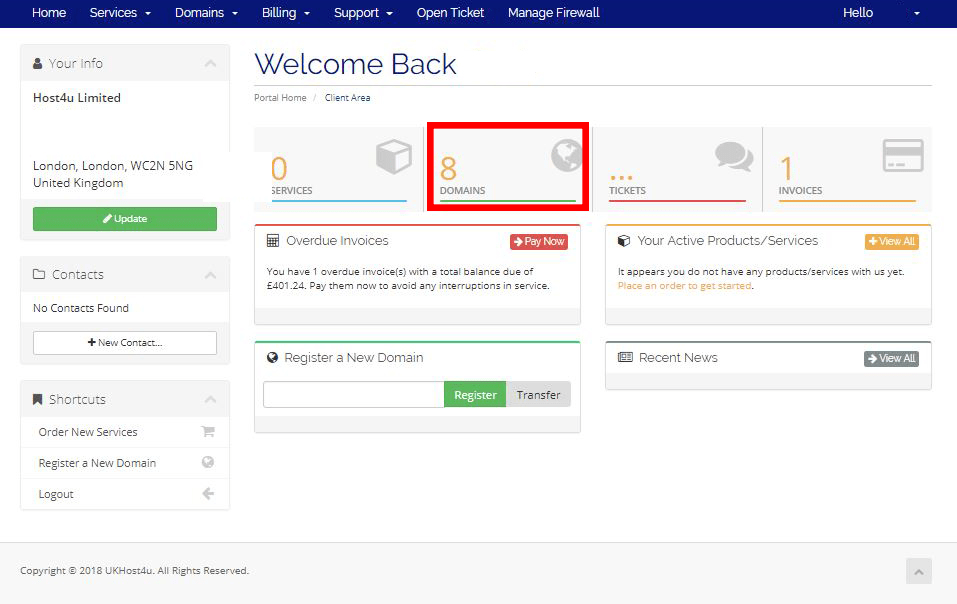Click the Invoices credit card icon

(x=903, y=155)
